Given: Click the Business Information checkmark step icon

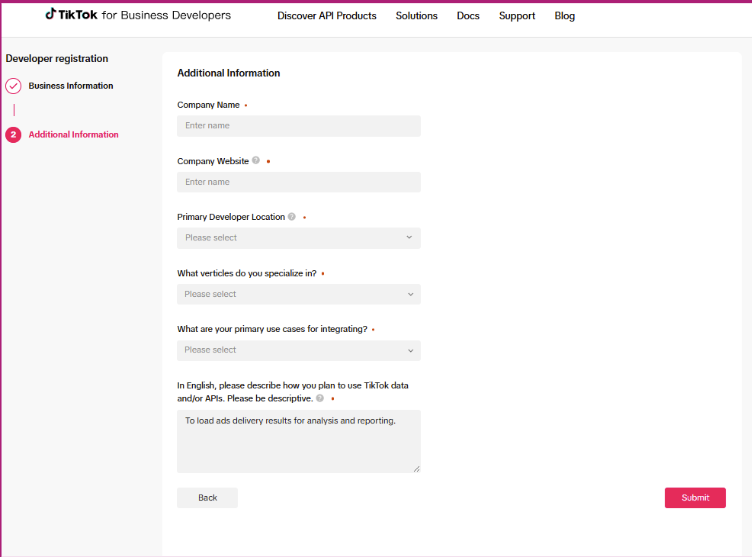Looking at the screenshot, I should coord(13,86).
